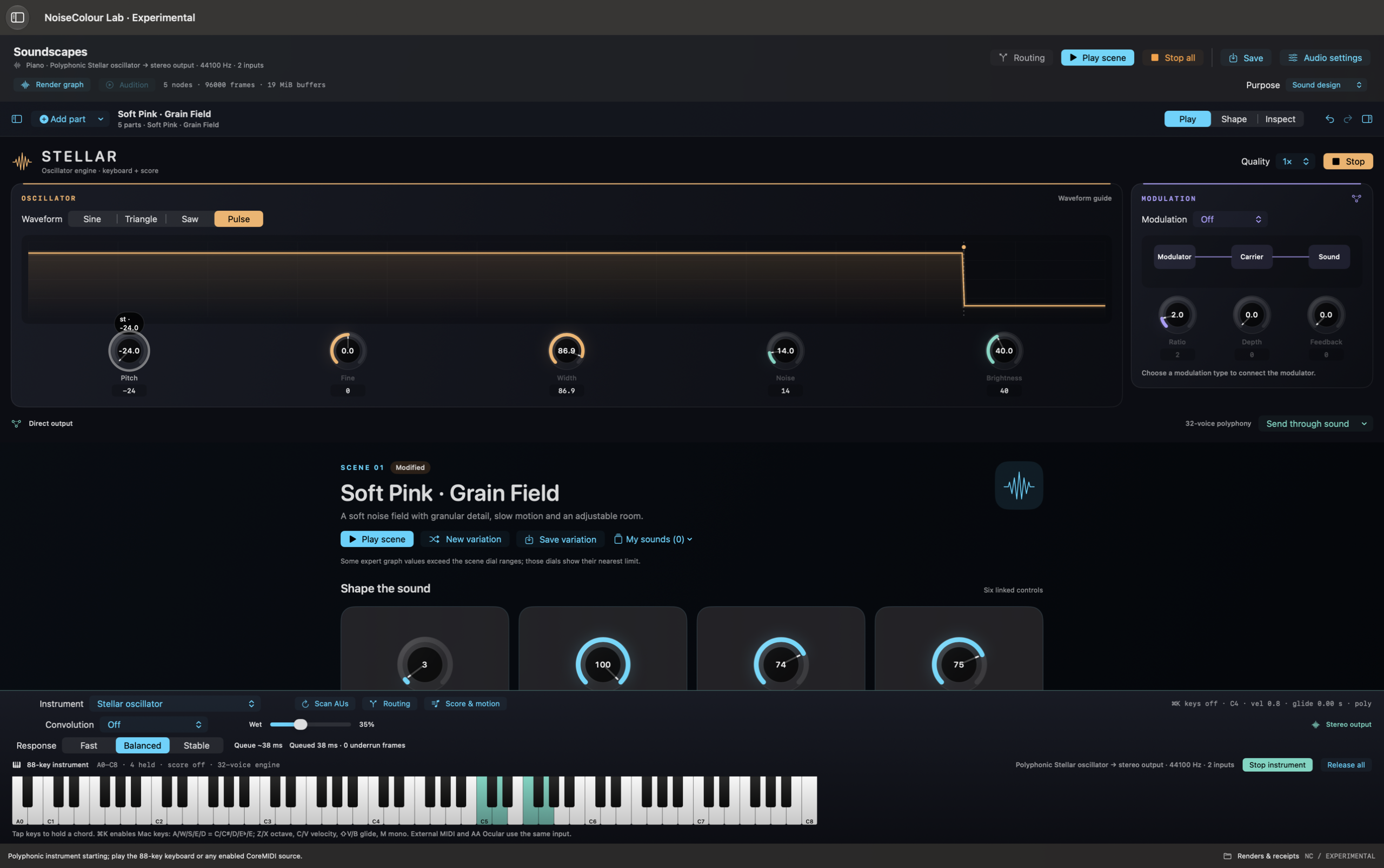
Task: Toggle the sidebar icon in the title bar
Action: click(x=17, y=17)
